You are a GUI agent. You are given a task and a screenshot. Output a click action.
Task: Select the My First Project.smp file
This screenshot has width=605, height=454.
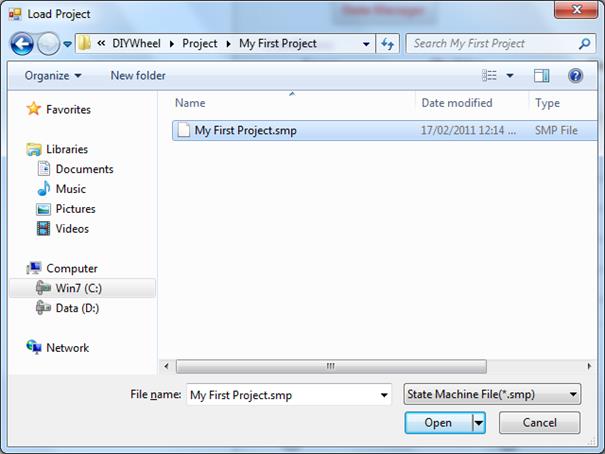coord(245,130)
